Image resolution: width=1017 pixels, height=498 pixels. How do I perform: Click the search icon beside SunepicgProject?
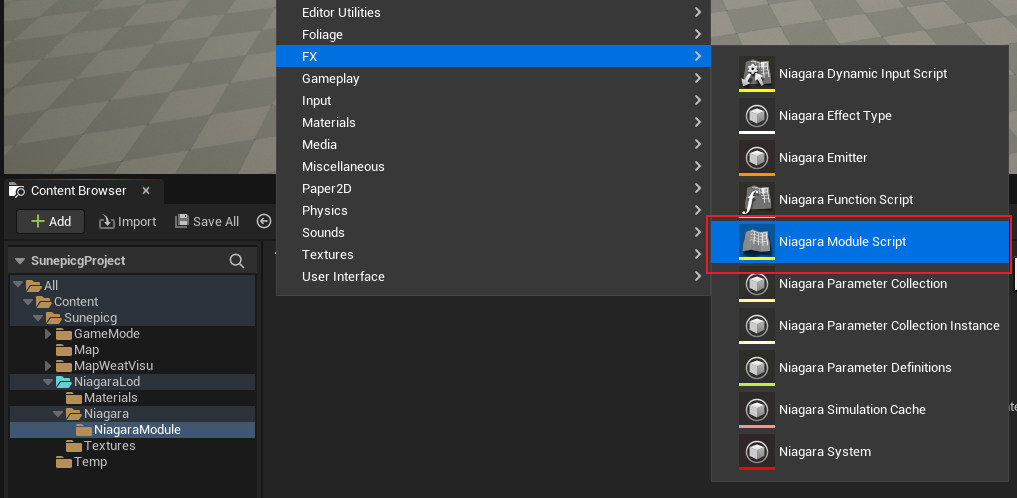pyautogui.click(x=237, y=261)
